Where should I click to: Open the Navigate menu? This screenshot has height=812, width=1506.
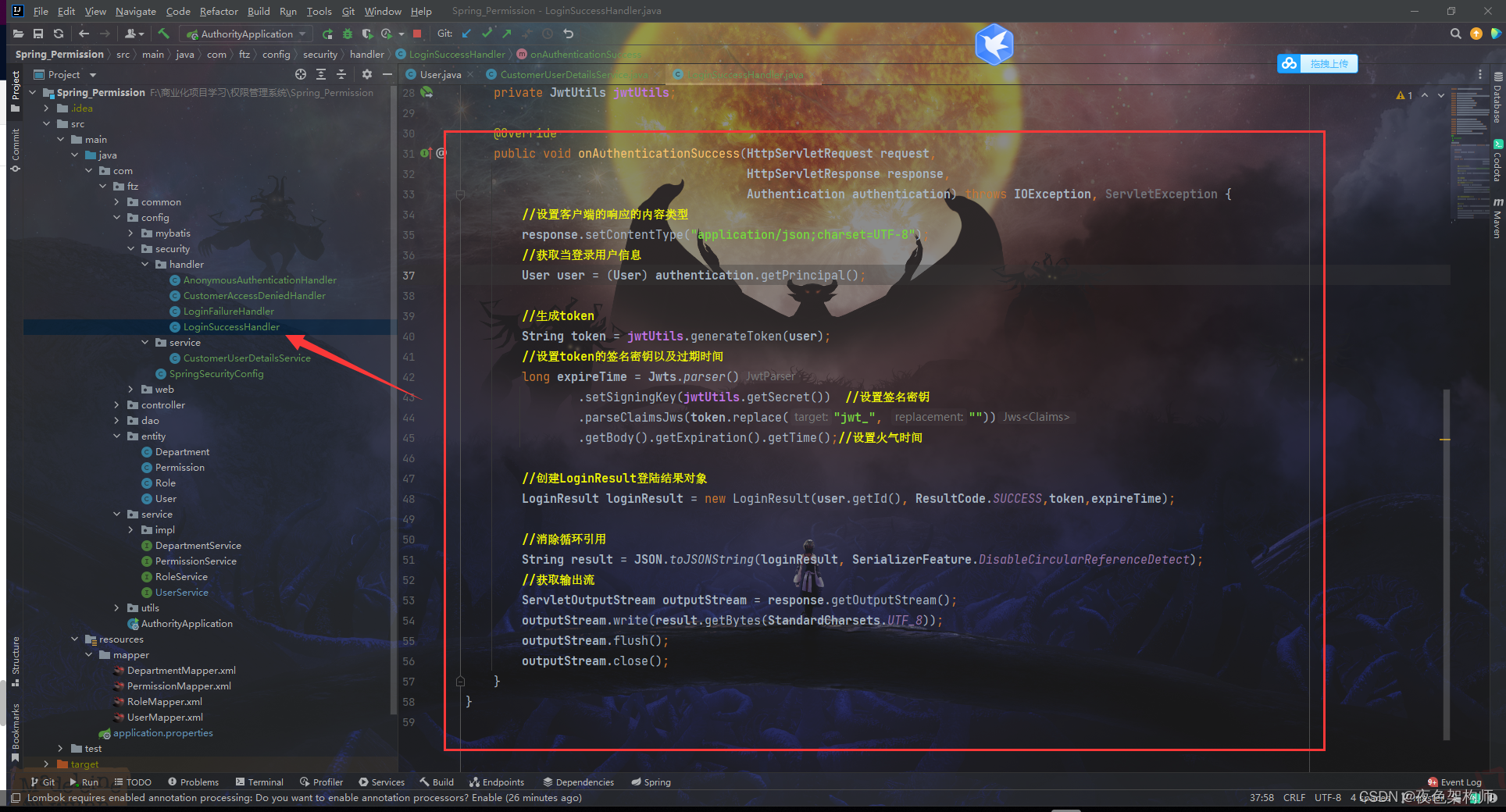(136, 11)
